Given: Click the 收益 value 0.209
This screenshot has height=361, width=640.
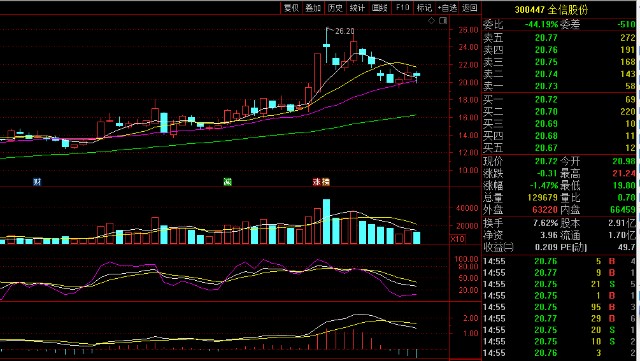Looking at the screenshot, I should point(547,247).
